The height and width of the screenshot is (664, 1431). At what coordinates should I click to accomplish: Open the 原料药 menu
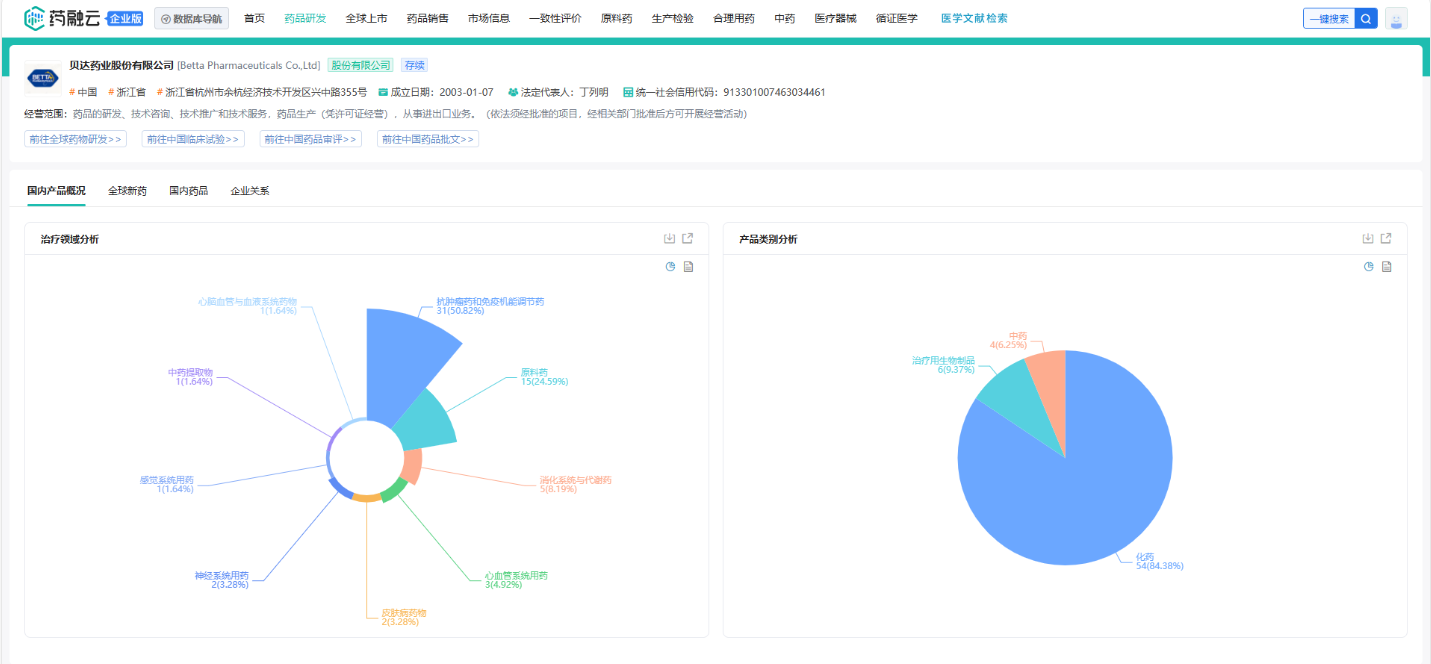pyautogui.click(x=616, y=18)
